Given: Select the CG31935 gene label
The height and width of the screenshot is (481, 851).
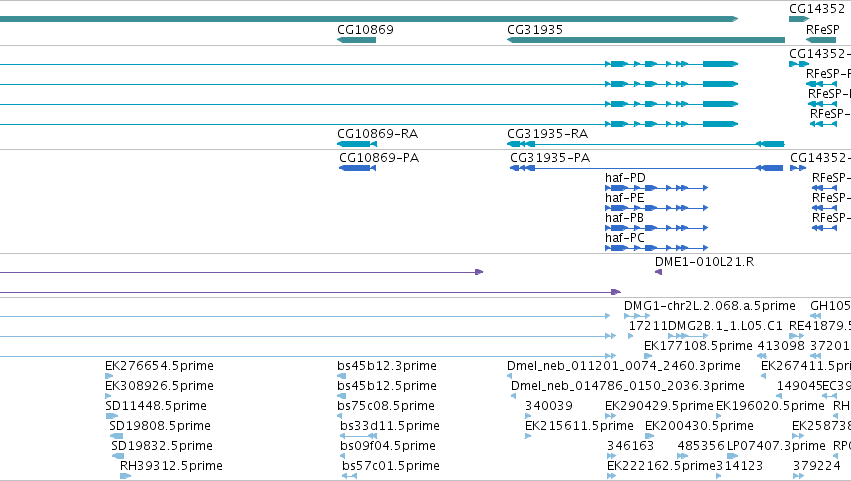Looking at the screenshot, I should click(x=535, y=29).
